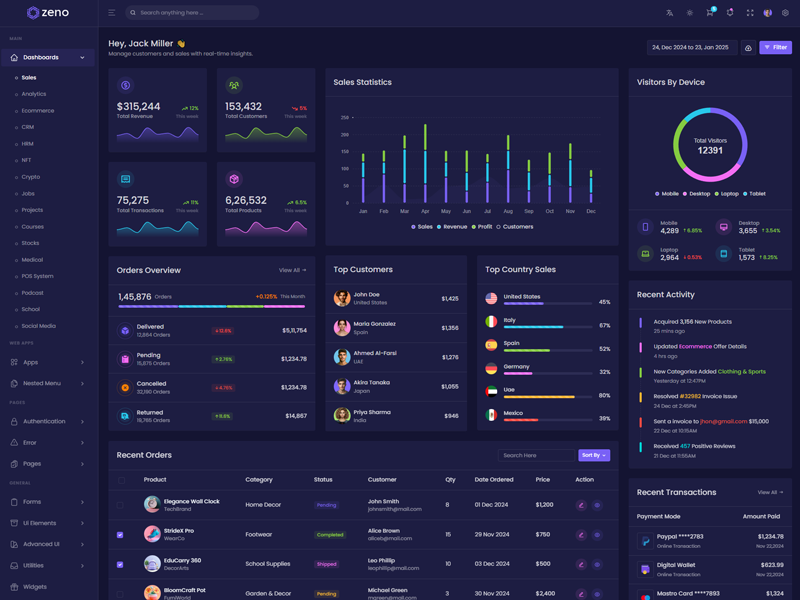Check the Elegance Wall Clock row checkbox
The height and width of the screenshot is (600, 800).
[x=121, y=505]
